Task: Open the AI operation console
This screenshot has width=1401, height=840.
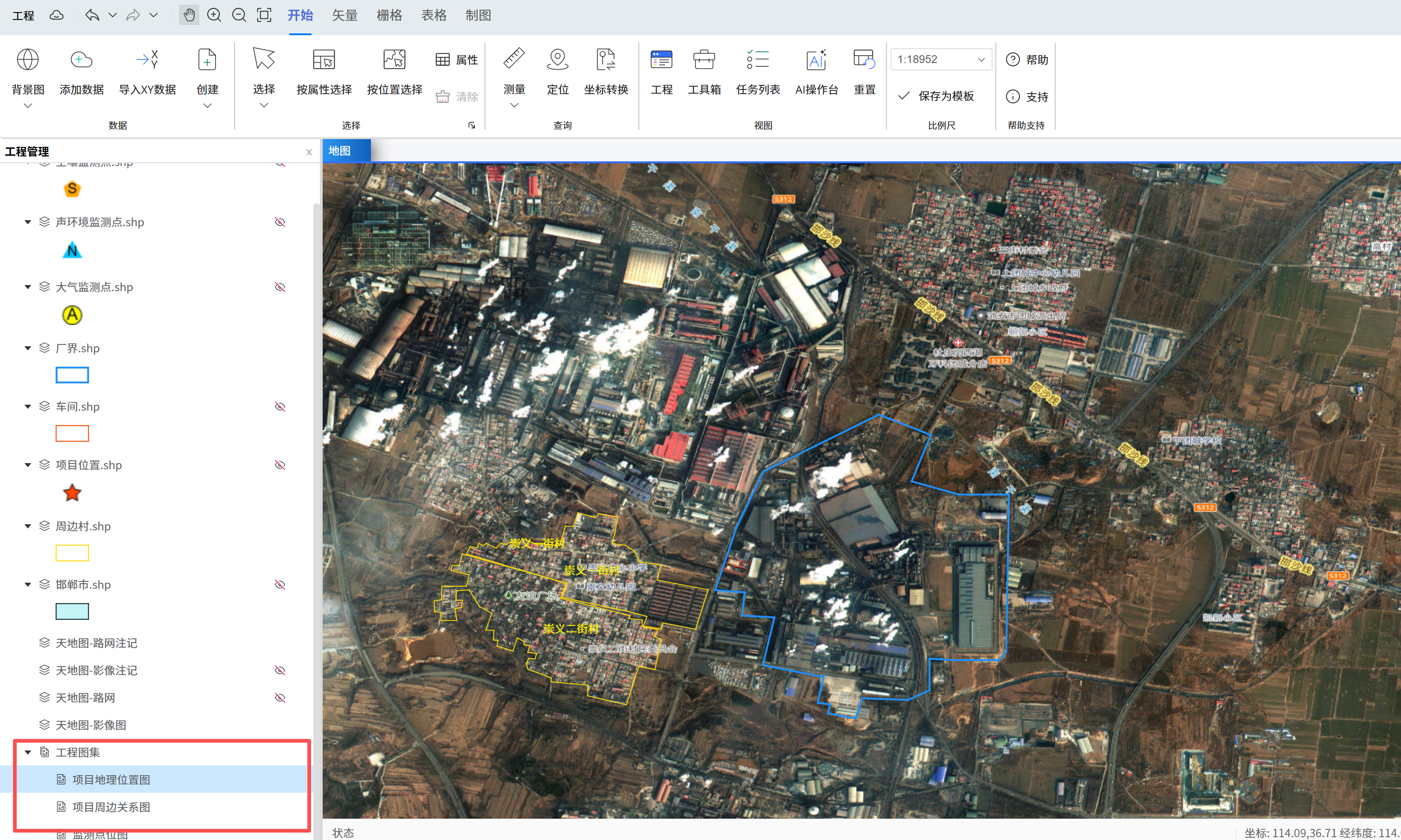Action: 816,59
